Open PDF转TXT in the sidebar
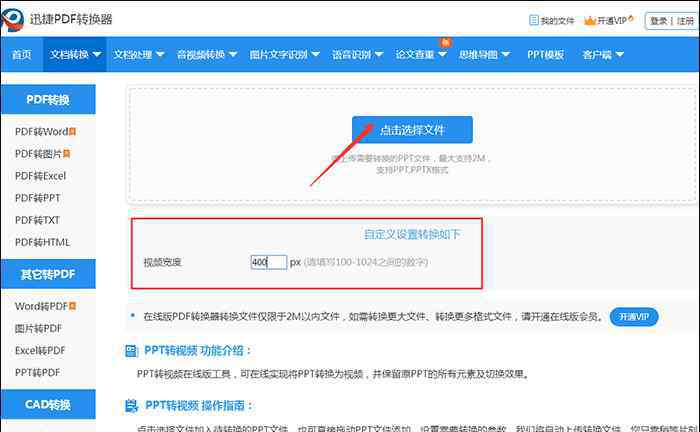This screenshot has height=432, width=700. point(37,220)
